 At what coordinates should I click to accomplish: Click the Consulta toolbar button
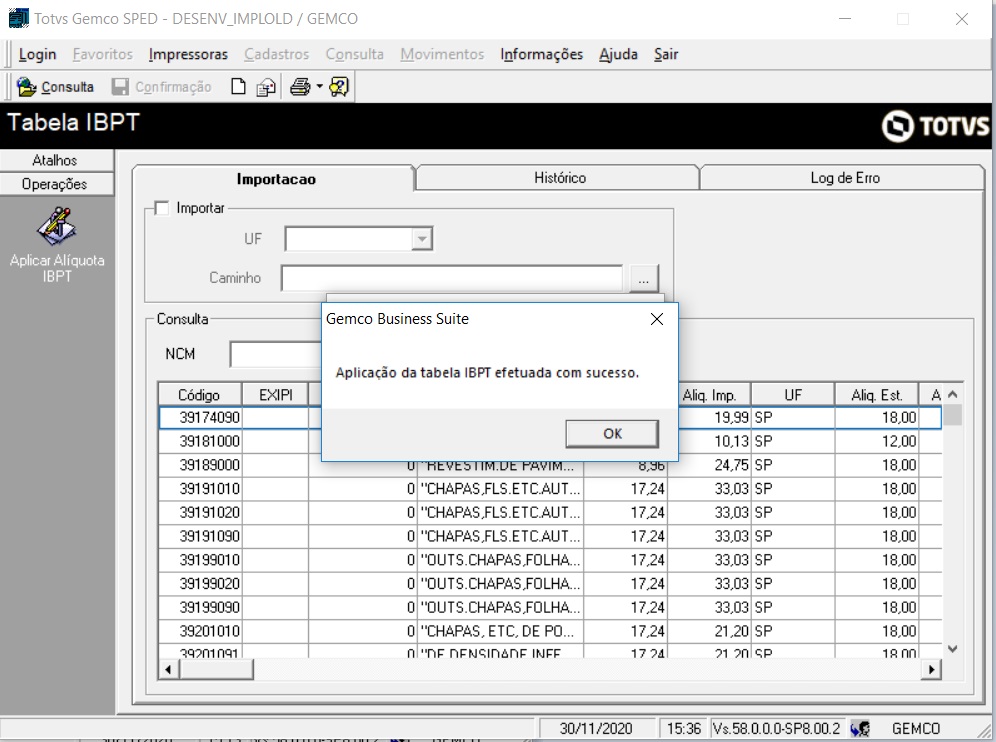click(x=55, y=87)
